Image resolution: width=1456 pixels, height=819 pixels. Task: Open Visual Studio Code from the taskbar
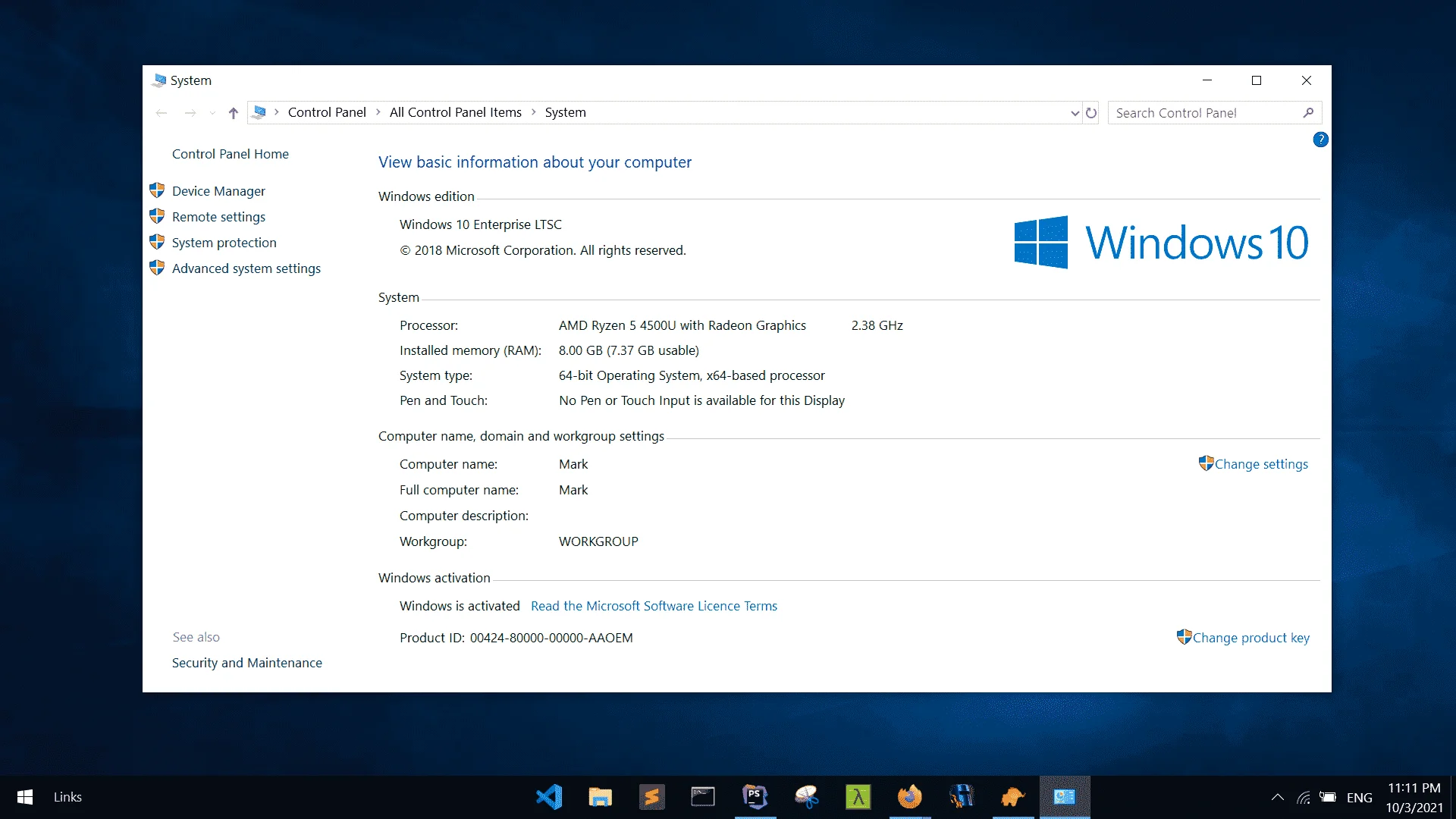pyautogui.click(x=549, y=797)
